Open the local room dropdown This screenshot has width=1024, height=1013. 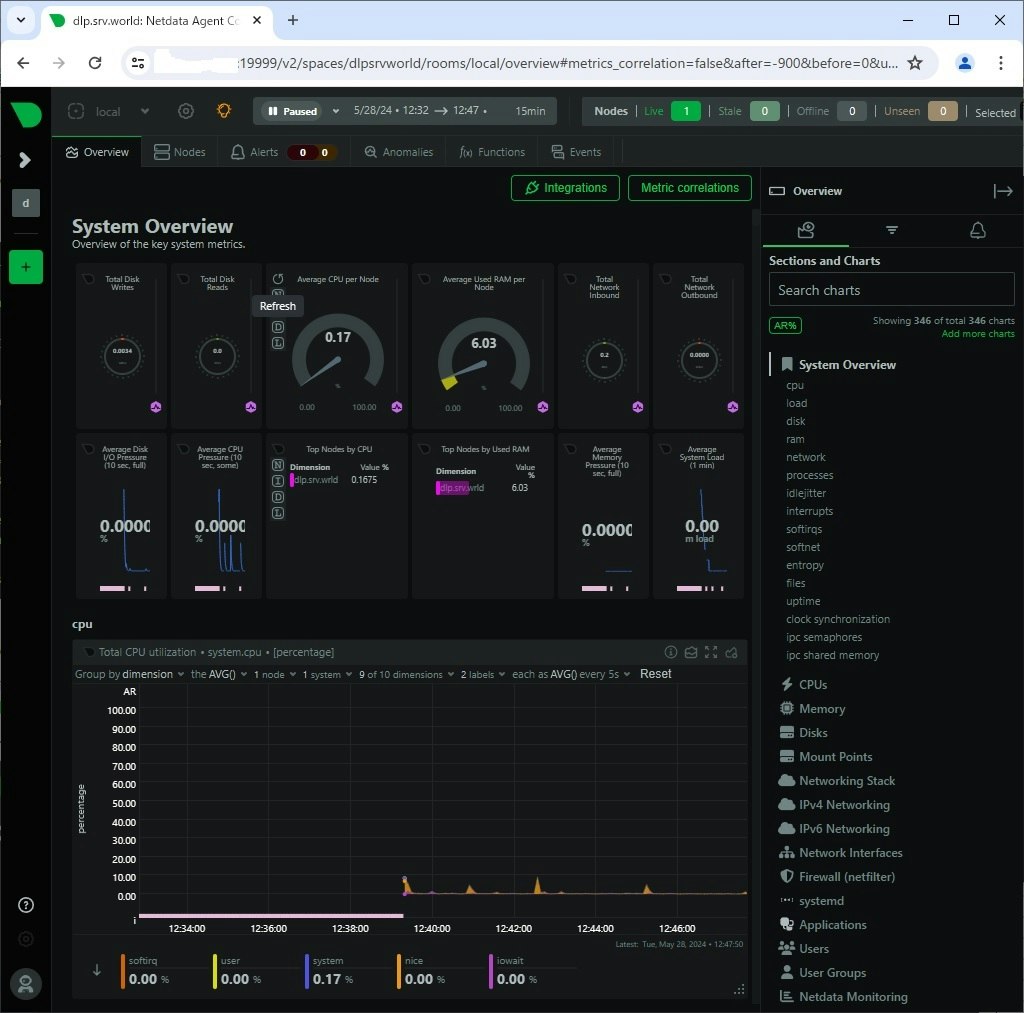point(109,112)
